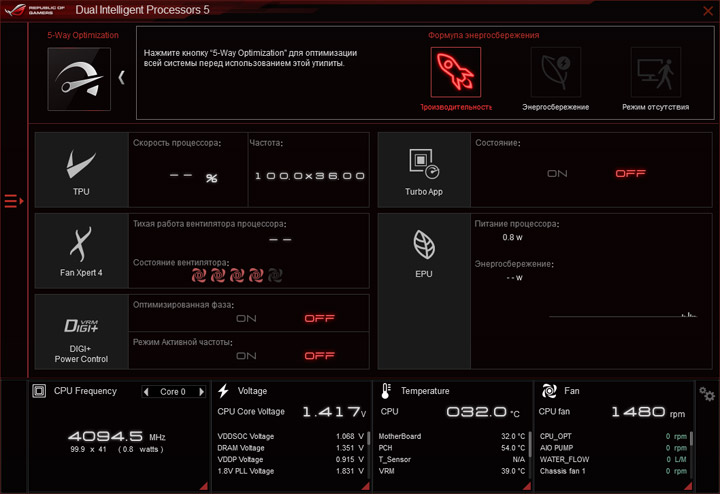Viewport: 720px width, 494px height.
Task: Select the Энергосбережение leaf mode
Action: tap(556, 72)
